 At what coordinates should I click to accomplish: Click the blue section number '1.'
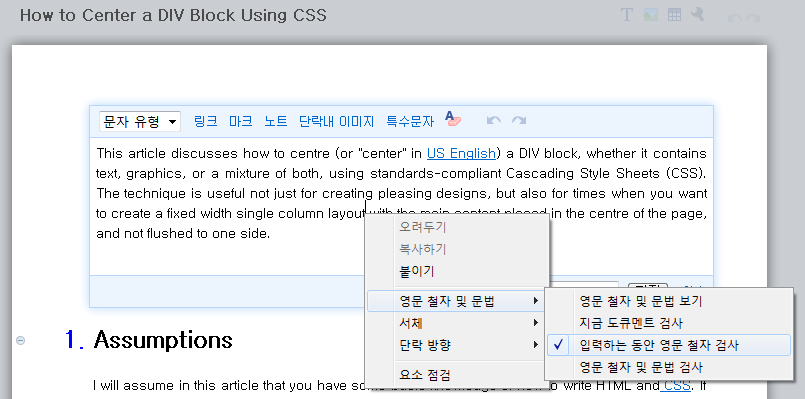(x=75, y=340)
